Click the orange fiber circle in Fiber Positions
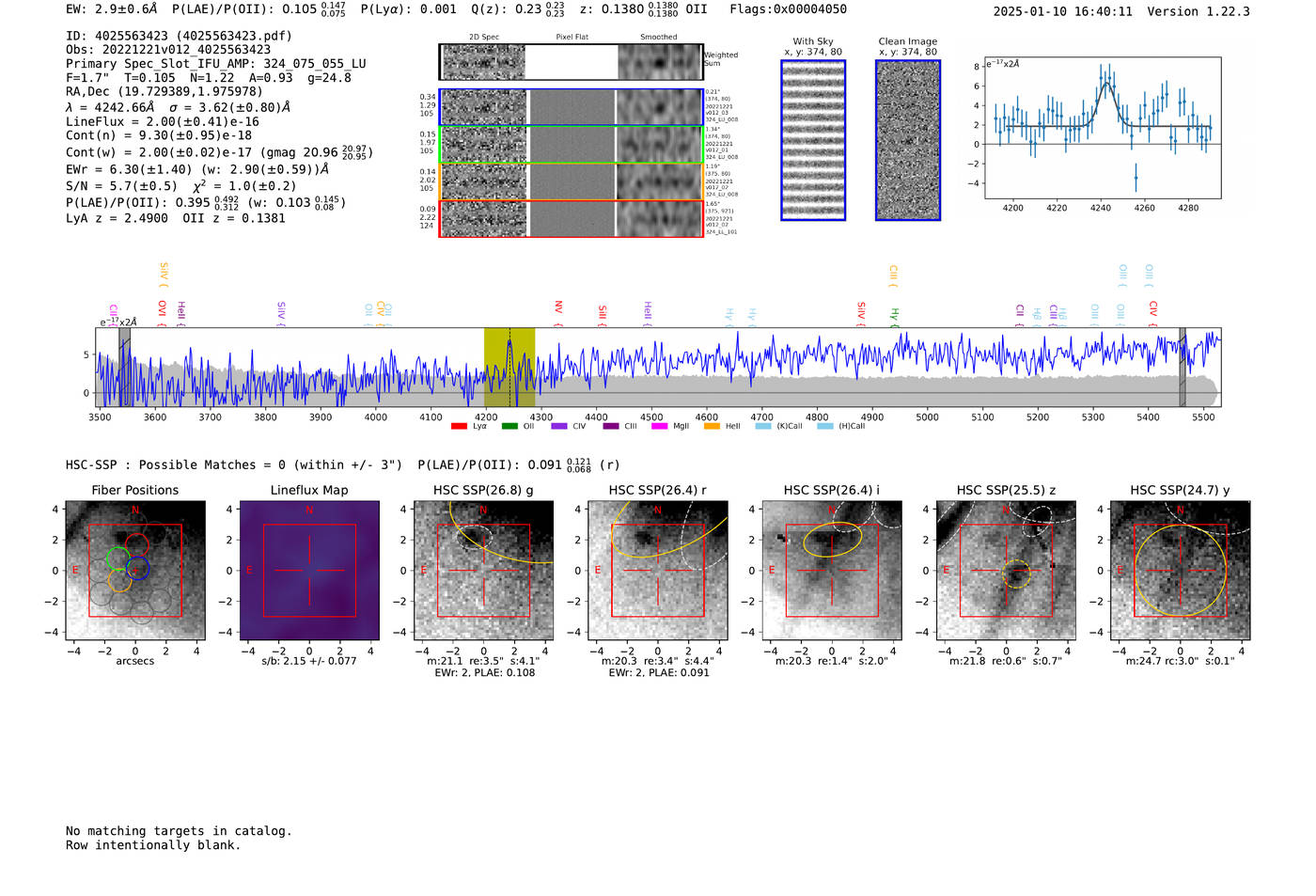The image size is (1316, 896). click(119, 579)
